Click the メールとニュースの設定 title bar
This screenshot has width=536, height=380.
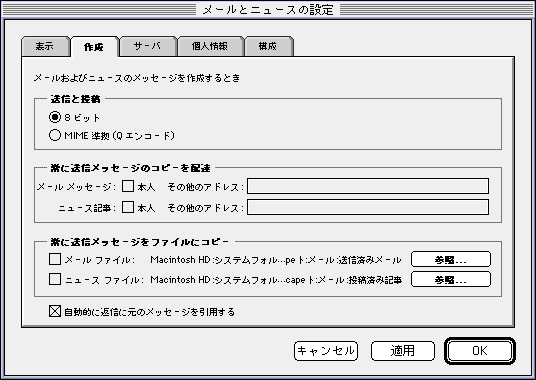click(268, 10)
